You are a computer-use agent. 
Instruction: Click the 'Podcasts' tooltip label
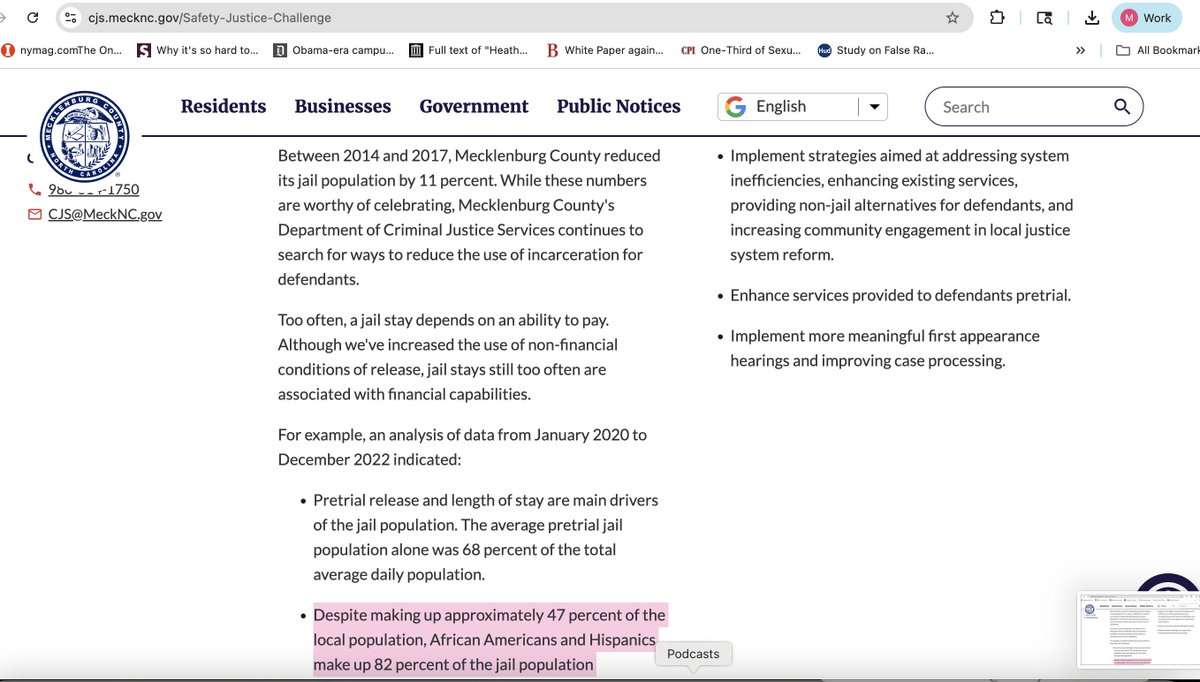pyautogui.click(x=693, y=653)
